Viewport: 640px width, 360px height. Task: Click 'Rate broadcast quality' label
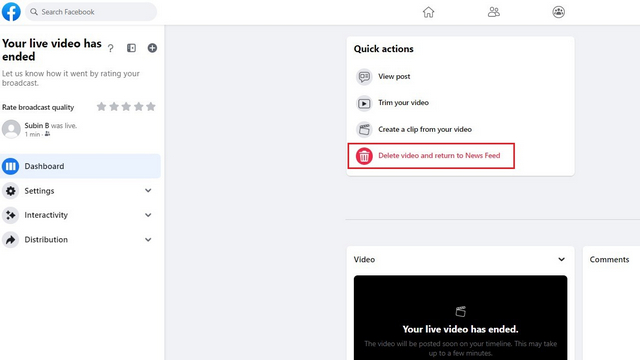(38, 107)
